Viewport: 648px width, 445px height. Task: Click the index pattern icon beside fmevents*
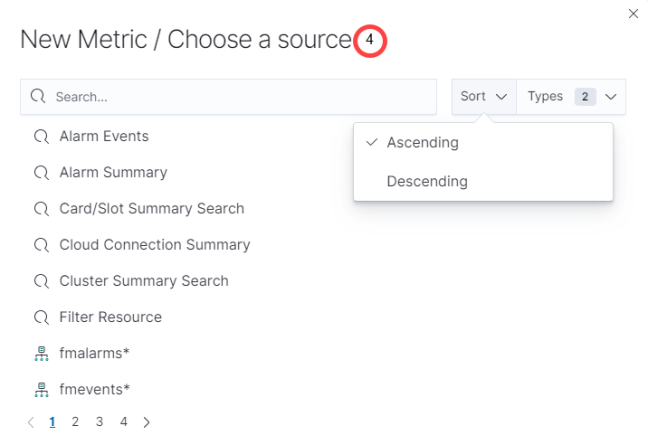(x=41, y=389)
